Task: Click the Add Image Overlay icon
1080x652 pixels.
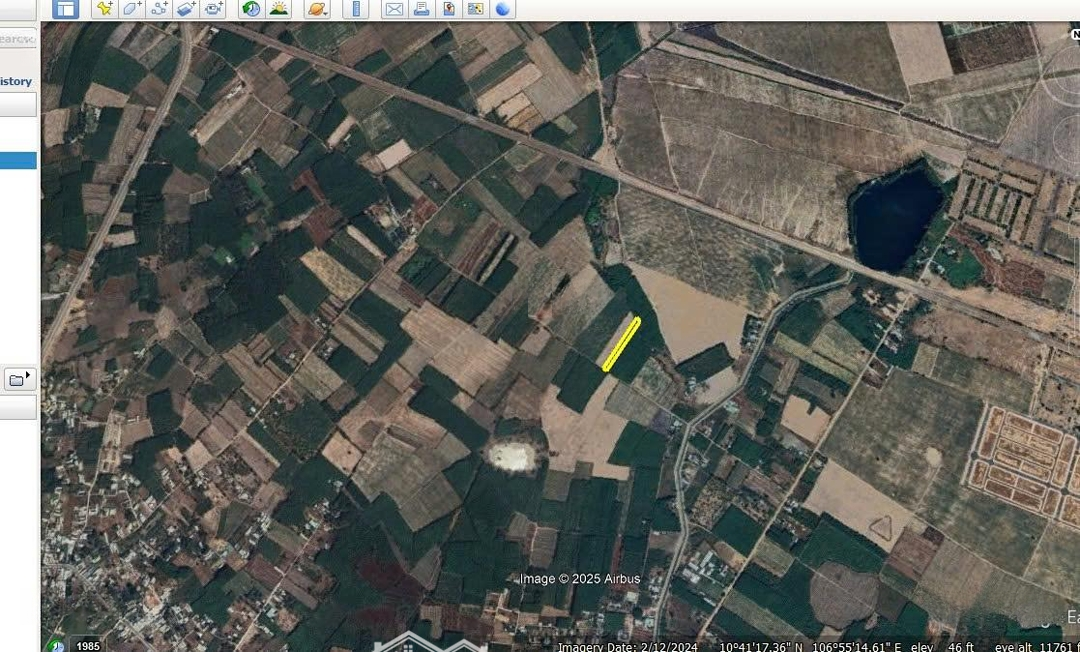Action: 186,9
